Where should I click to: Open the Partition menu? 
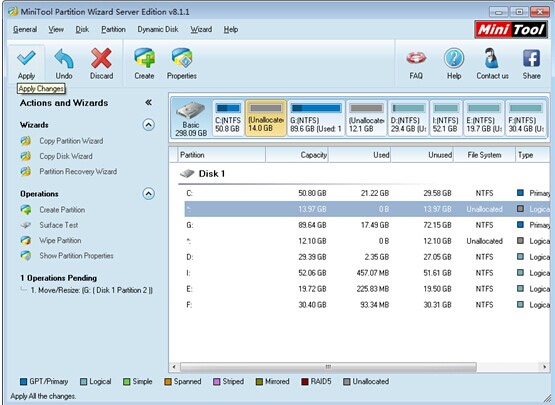[x=113, y=29]
